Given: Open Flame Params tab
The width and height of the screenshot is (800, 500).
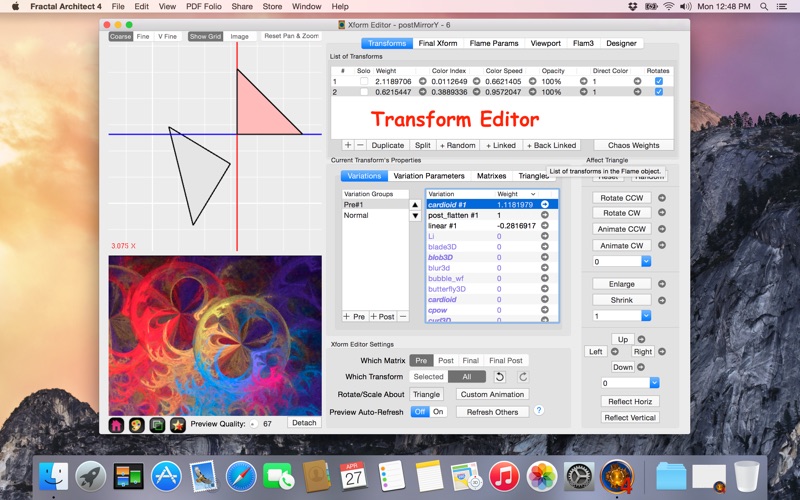Looking at the screenshot, I should pyautogui.click(x=494, y=43).
